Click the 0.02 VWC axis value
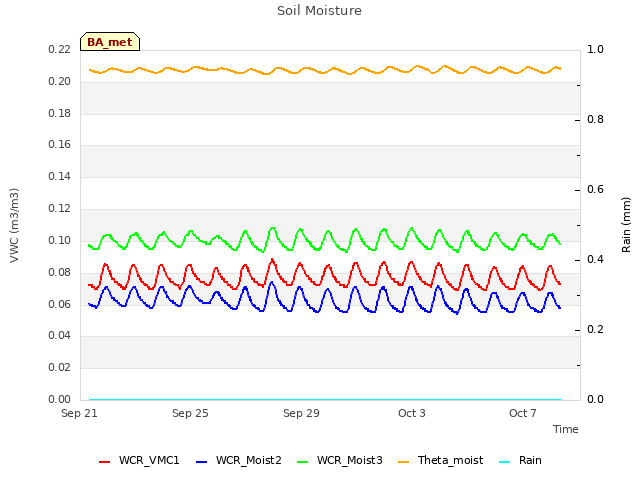 click(x=60, y=367)
